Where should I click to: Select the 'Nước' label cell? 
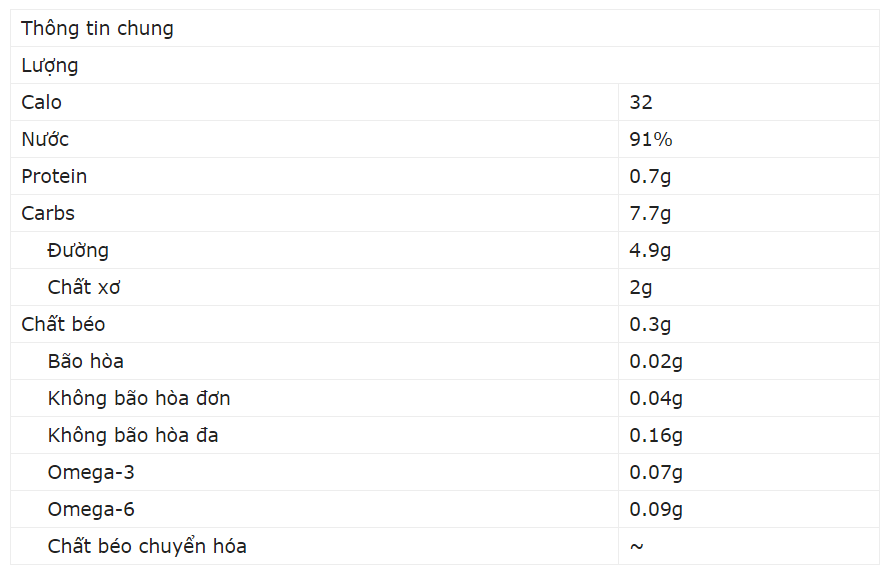[315, 139]
